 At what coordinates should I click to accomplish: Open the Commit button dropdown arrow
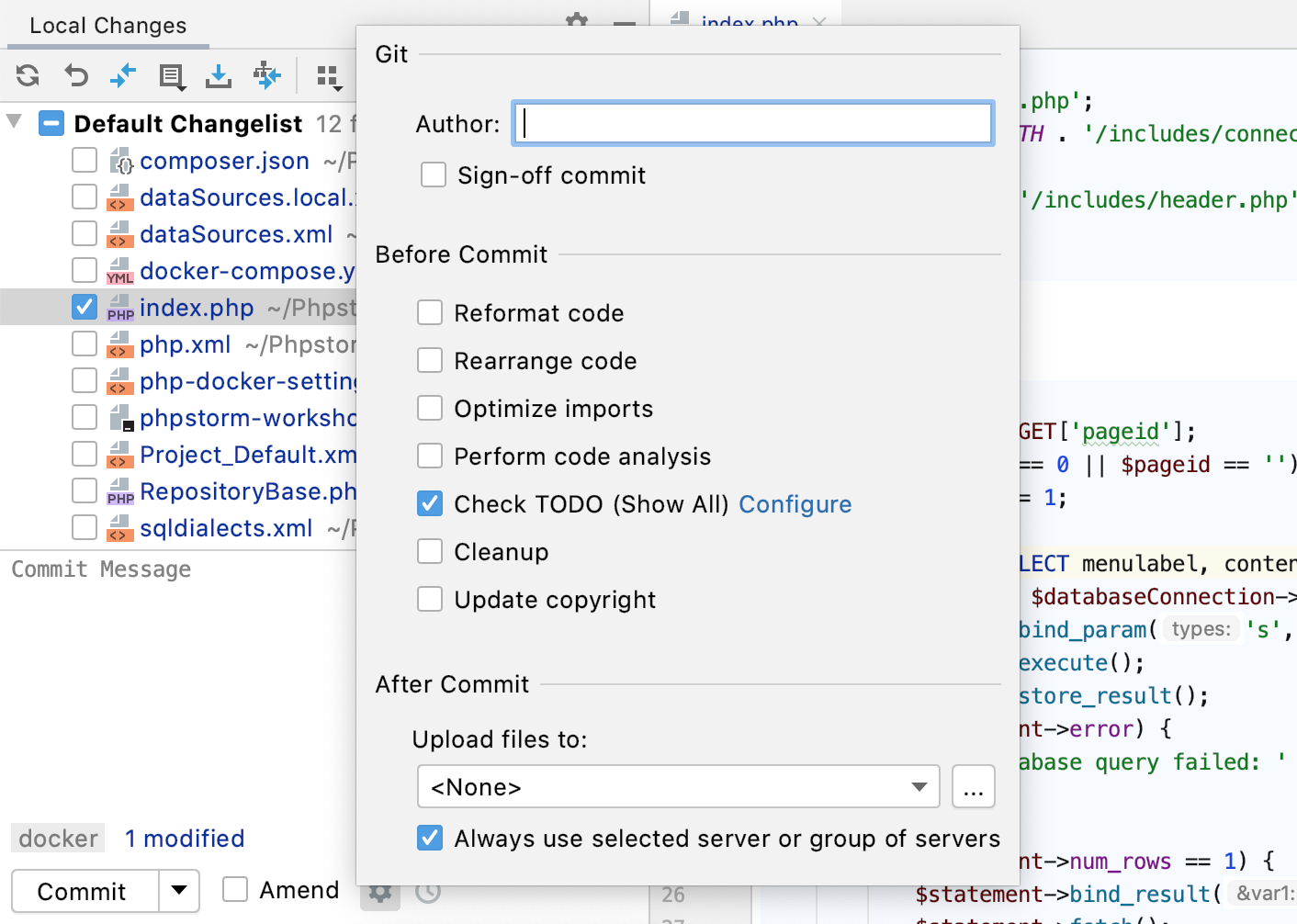pyautogui.click(x=179, y=890)
